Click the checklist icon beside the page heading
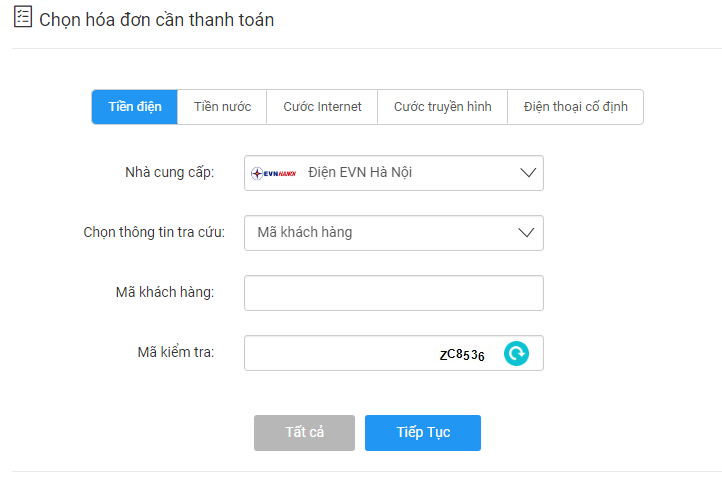This screenshot has width=722, height=479. 23,17
